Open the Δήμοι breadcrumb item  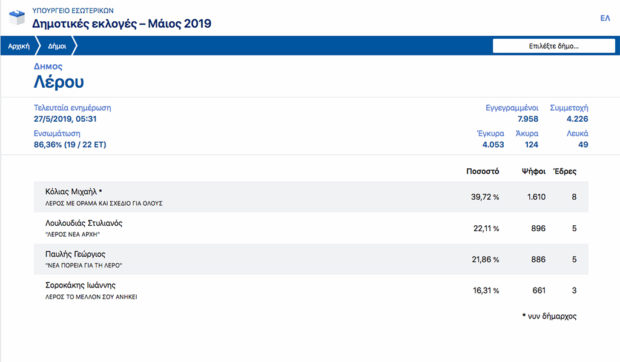57,46
